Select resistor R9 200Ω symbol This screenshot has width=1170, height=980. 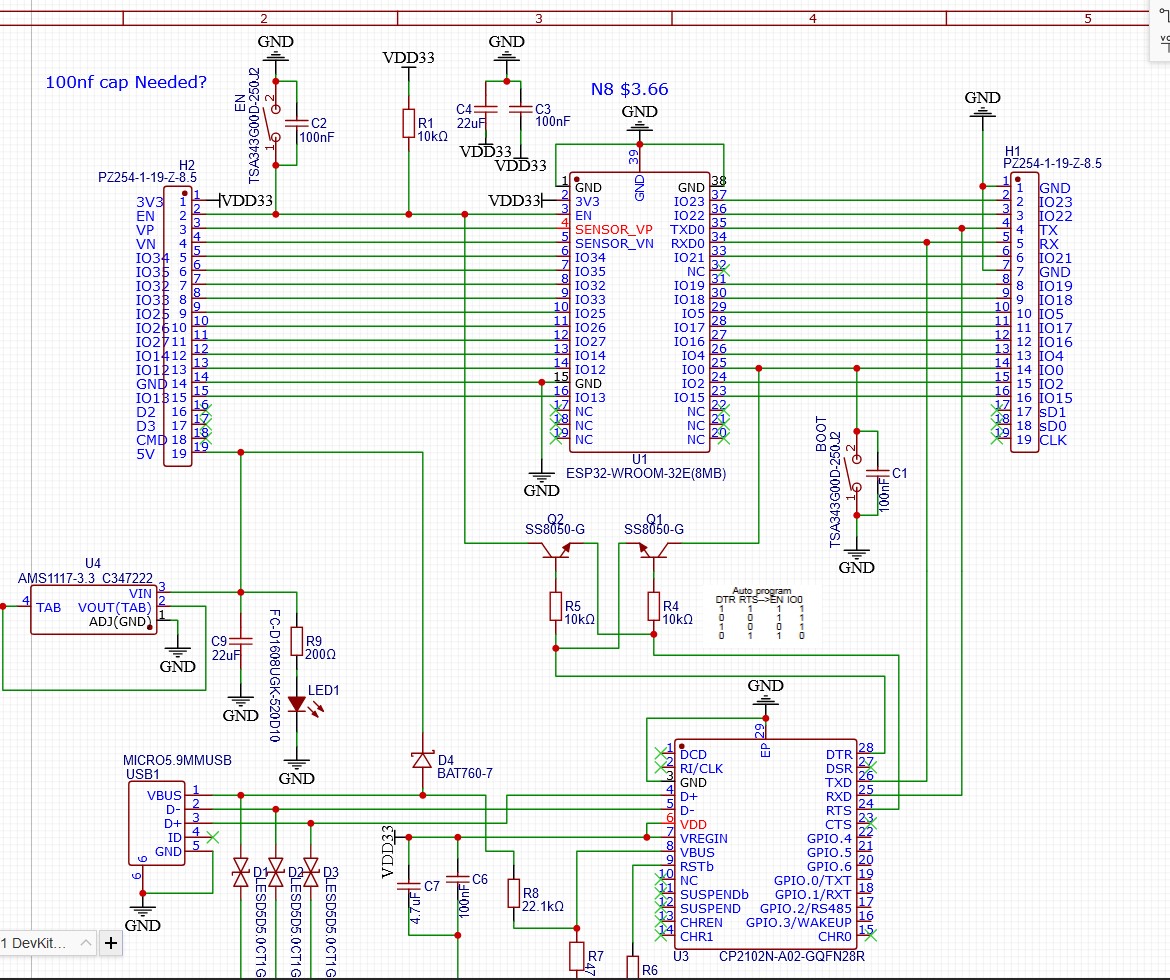(x=296, y=641)
